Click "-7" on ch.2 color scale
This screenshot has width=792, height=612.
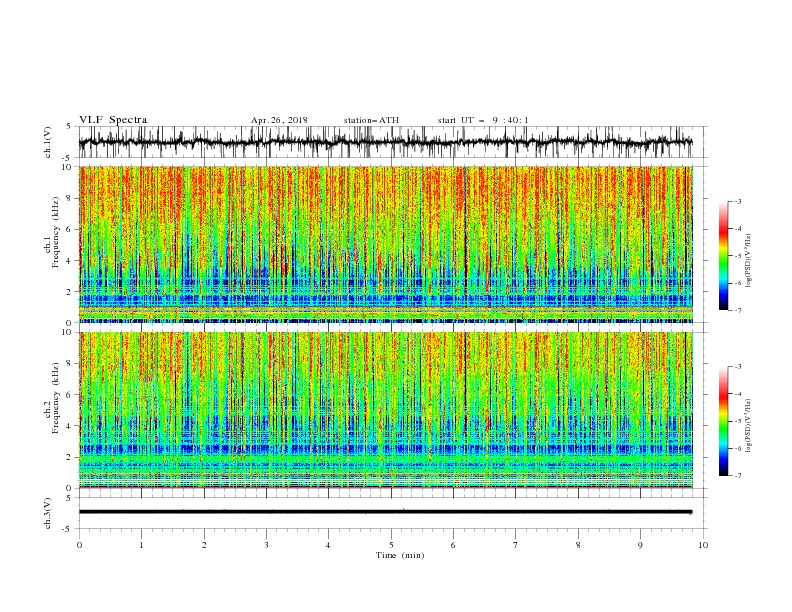pyautogui.click(x=738, y=476)
